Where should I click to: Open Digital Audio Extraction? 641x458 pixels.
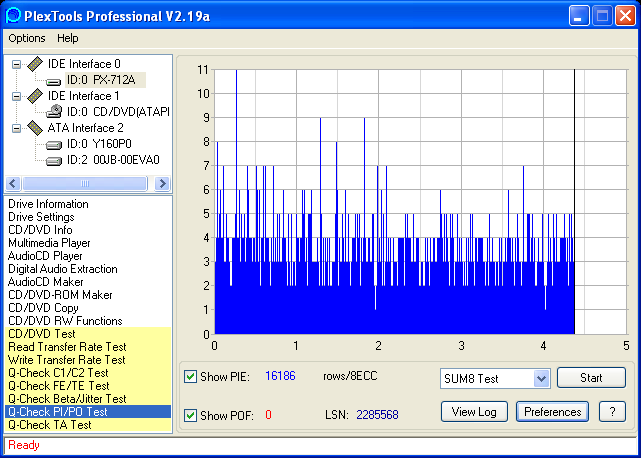[63, 269]
